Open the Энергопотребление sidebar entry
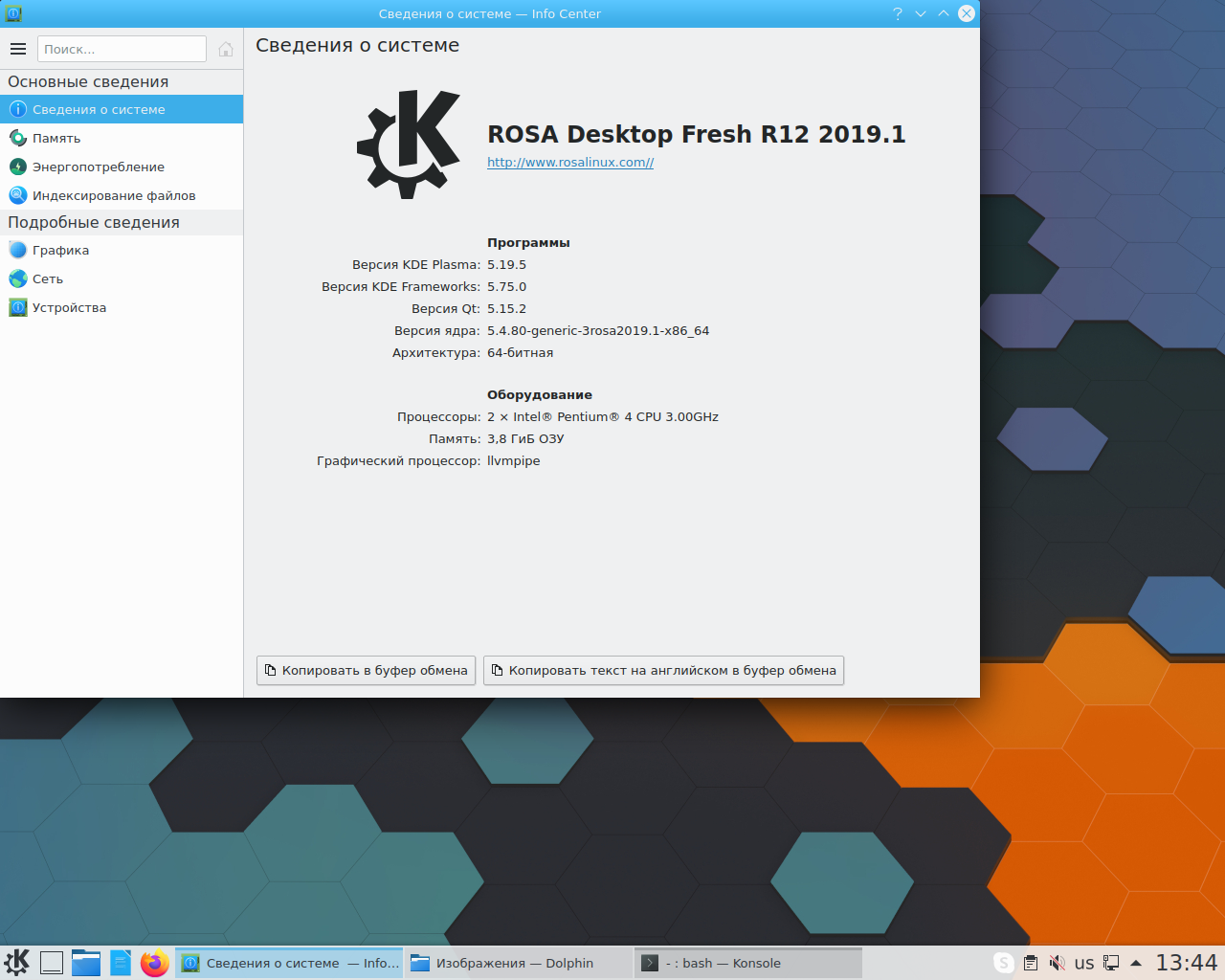This screenshot has height=980, width=1225. click(x=122, y=167)
